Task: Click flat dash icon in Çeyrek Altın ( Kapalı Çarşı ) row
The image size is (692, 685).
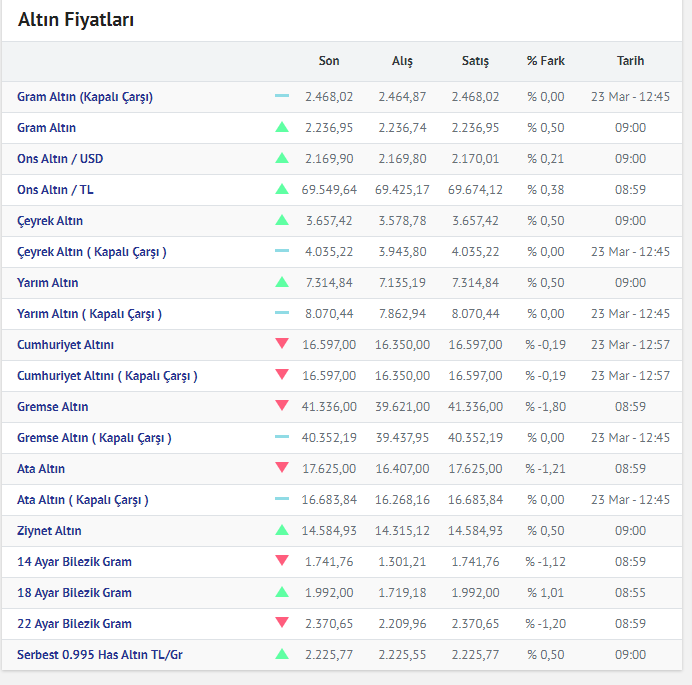Action: pyautogui.click(x=282, y=250)
